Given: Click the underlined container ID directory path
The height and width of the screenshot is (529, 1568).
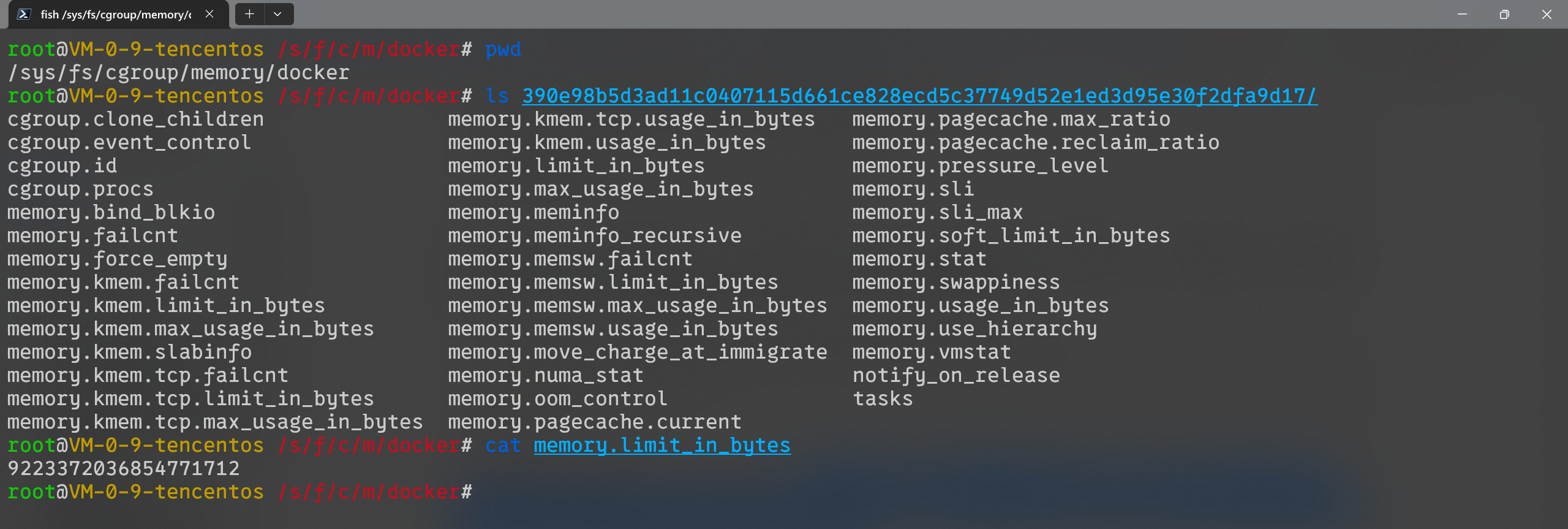Looking at the screenshot, I should pyautogui.click(x=919, y=96).
